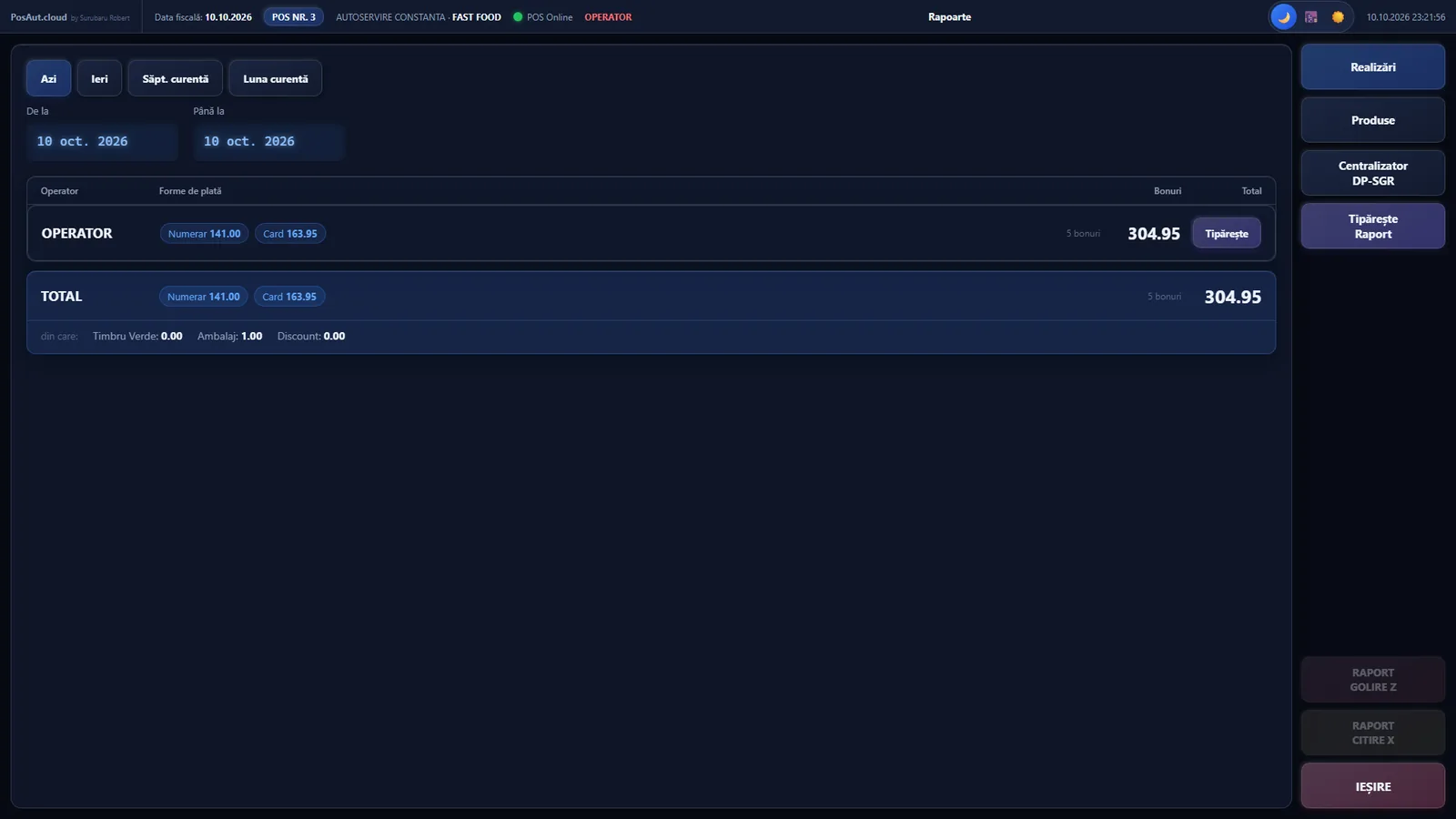1456x819 pixels.
Task: Click the Timbru Verde: 0.00 value
Action: click(137, 337)
